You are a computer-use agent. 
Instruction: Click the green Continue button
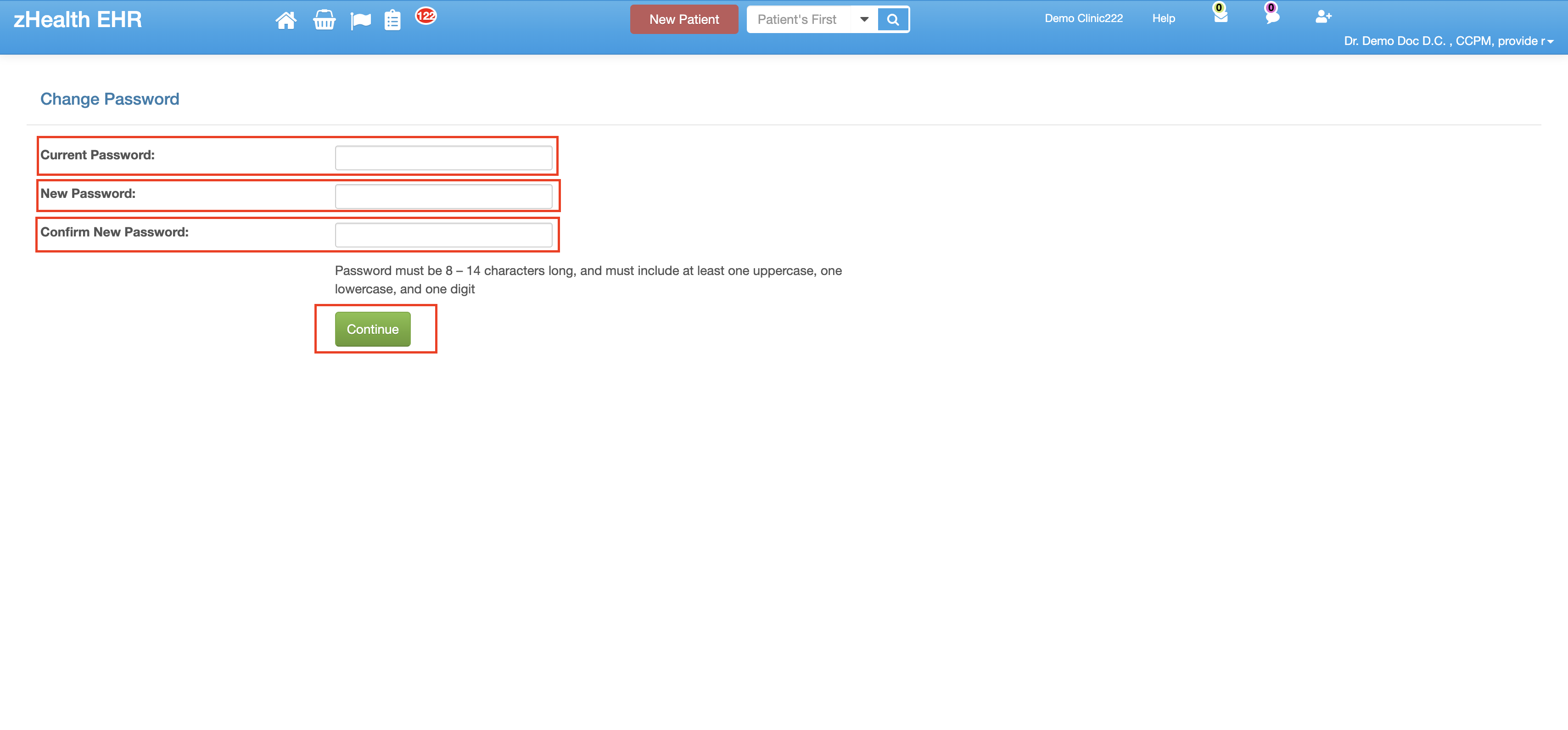click(373, 329)
